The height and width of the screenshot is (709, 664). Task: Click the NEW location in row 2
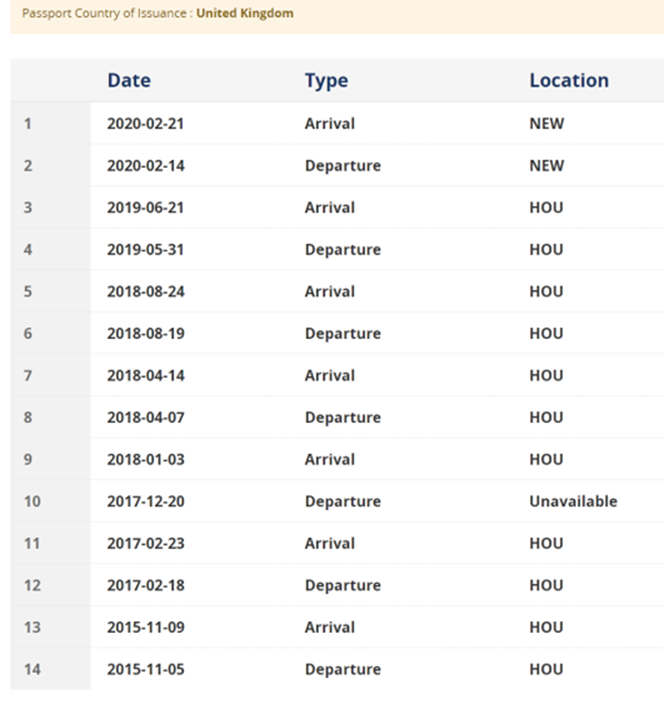(x=546, y=165)
